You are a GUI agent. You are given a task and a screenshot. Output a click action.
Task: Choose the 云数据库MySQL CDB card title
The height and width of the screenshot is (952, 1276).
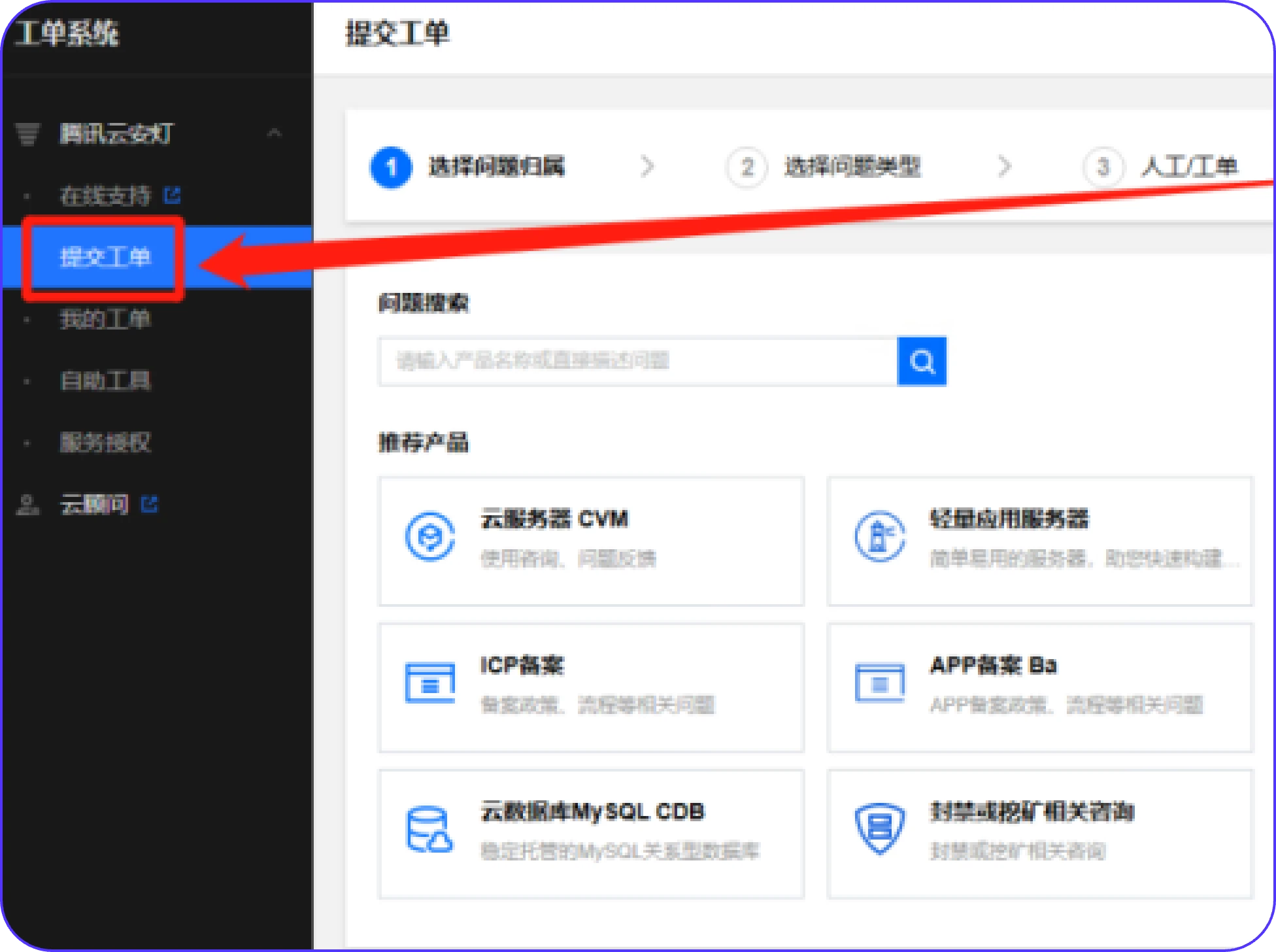pos(593,812)
